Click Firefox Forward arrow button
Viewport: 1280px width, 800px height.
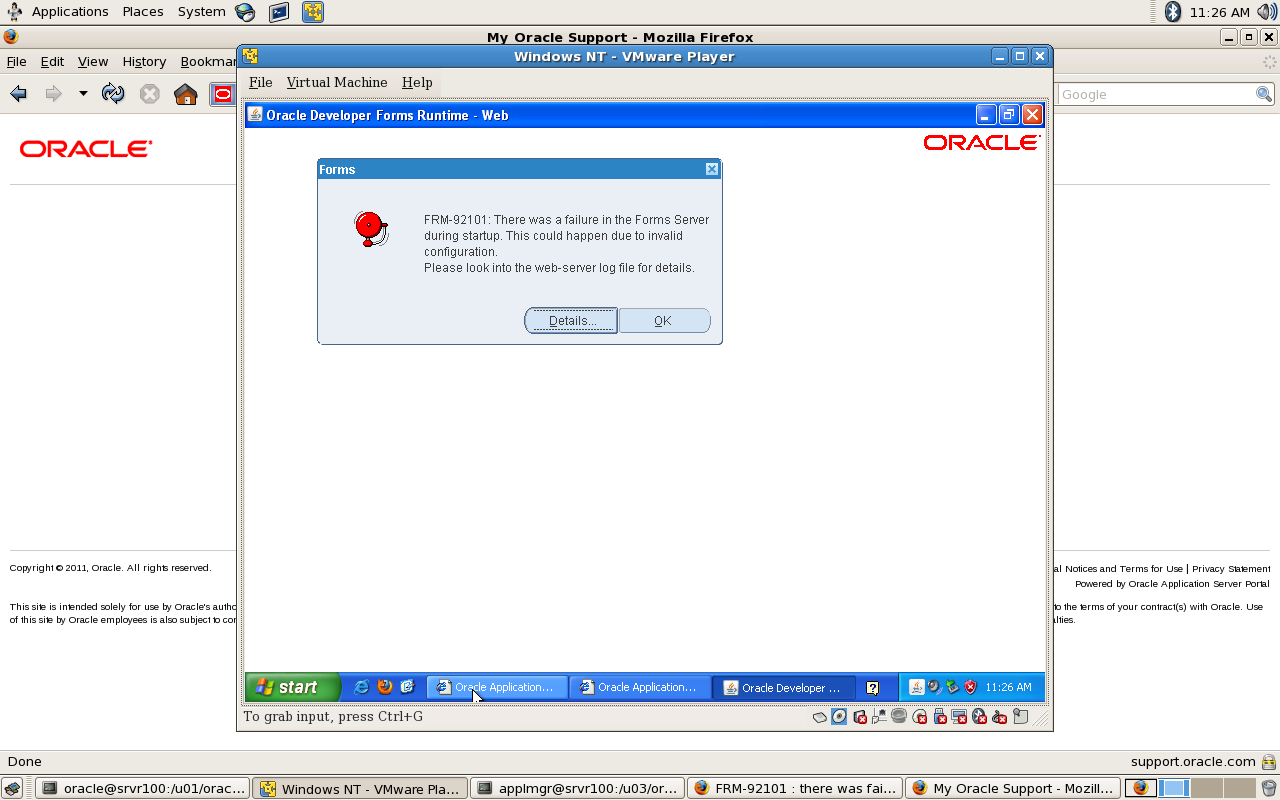[x=53, y=94]
